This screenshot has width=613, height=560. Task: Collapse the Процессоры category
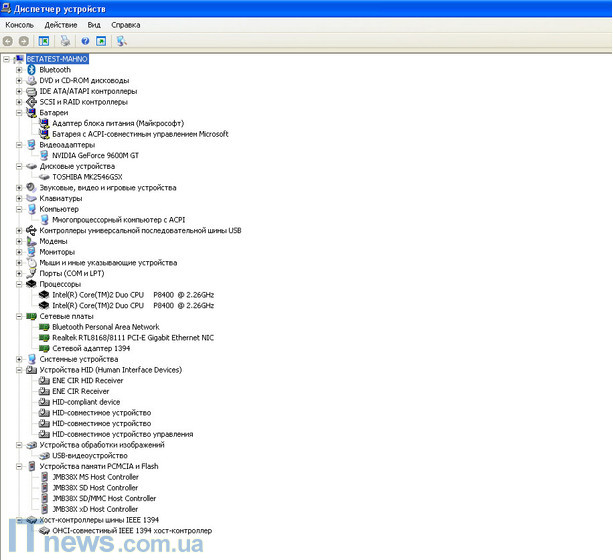[19, 284]
